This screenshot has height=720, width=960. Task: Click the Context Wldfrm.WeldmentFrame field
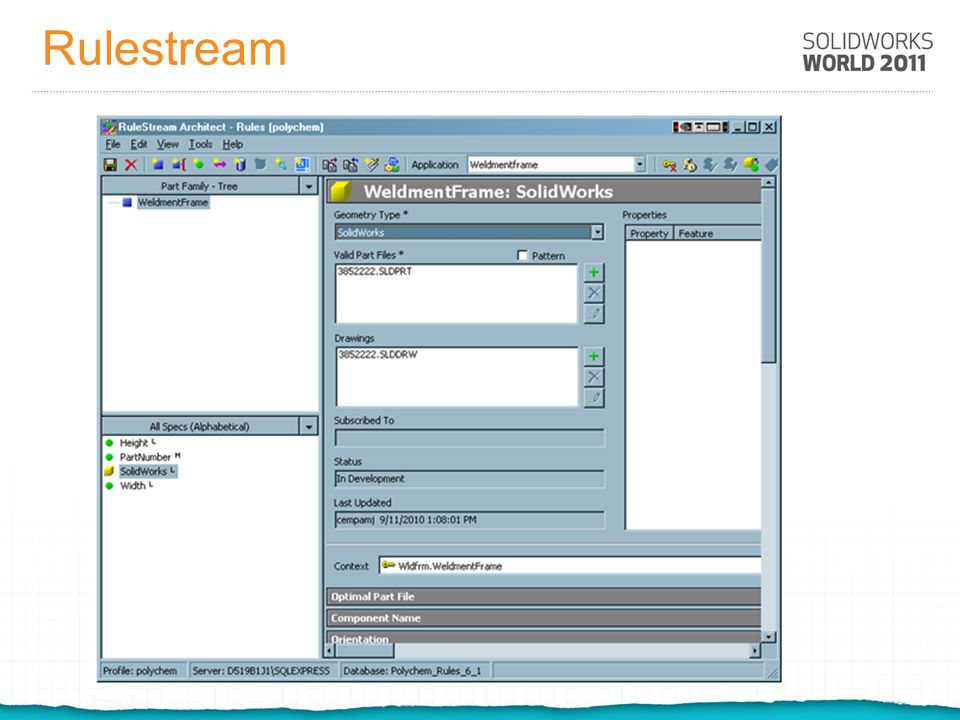point(570,566)
